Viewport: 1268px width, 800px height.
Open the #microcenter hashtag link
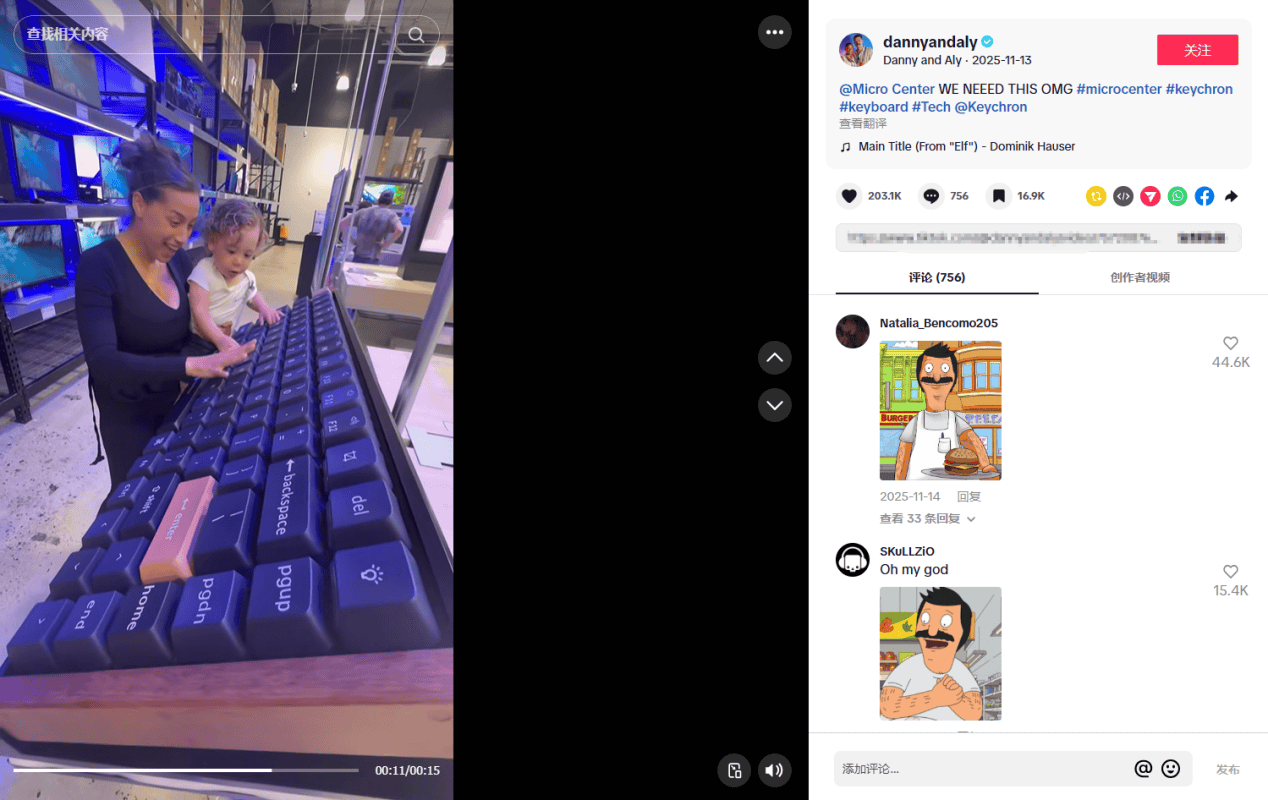point(1119,89)
